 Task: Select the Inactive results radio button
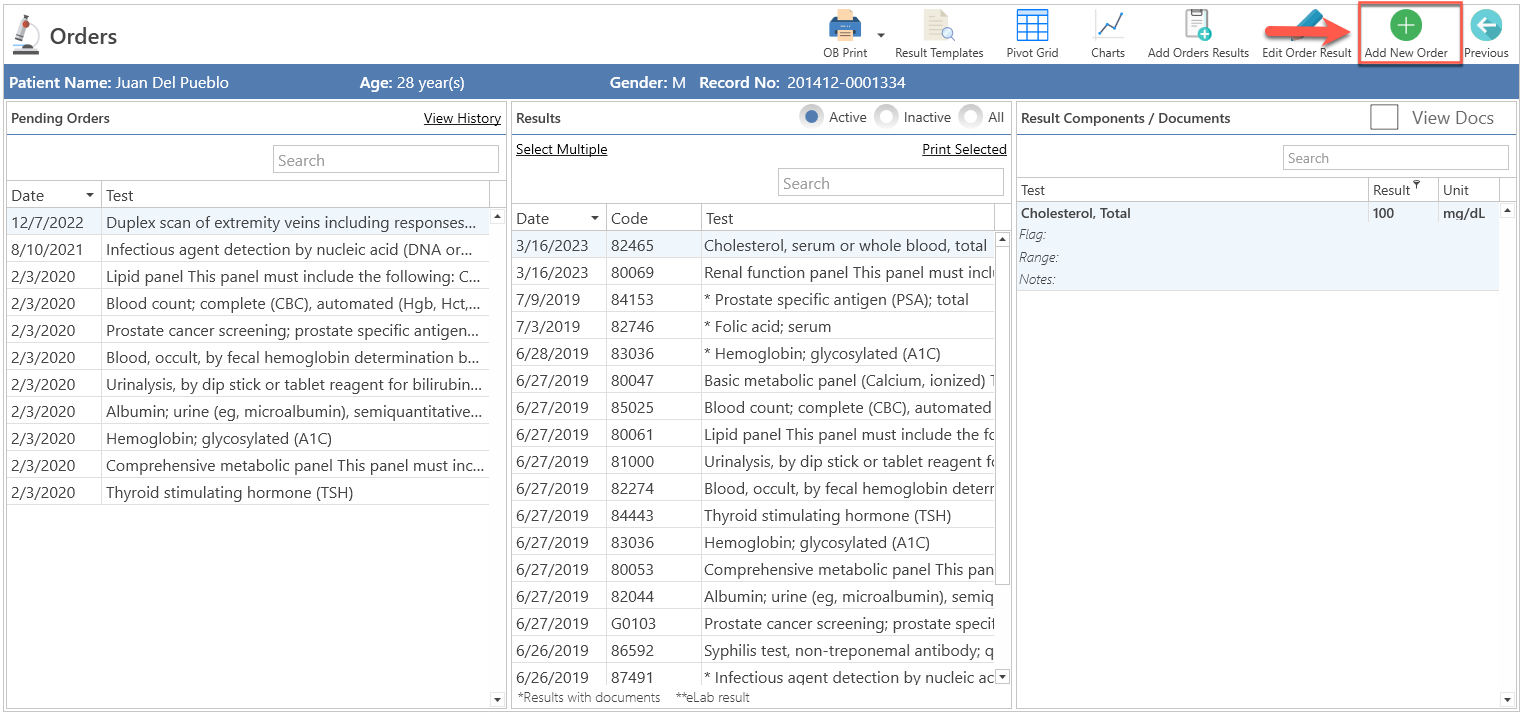click(x=886, y=117)
